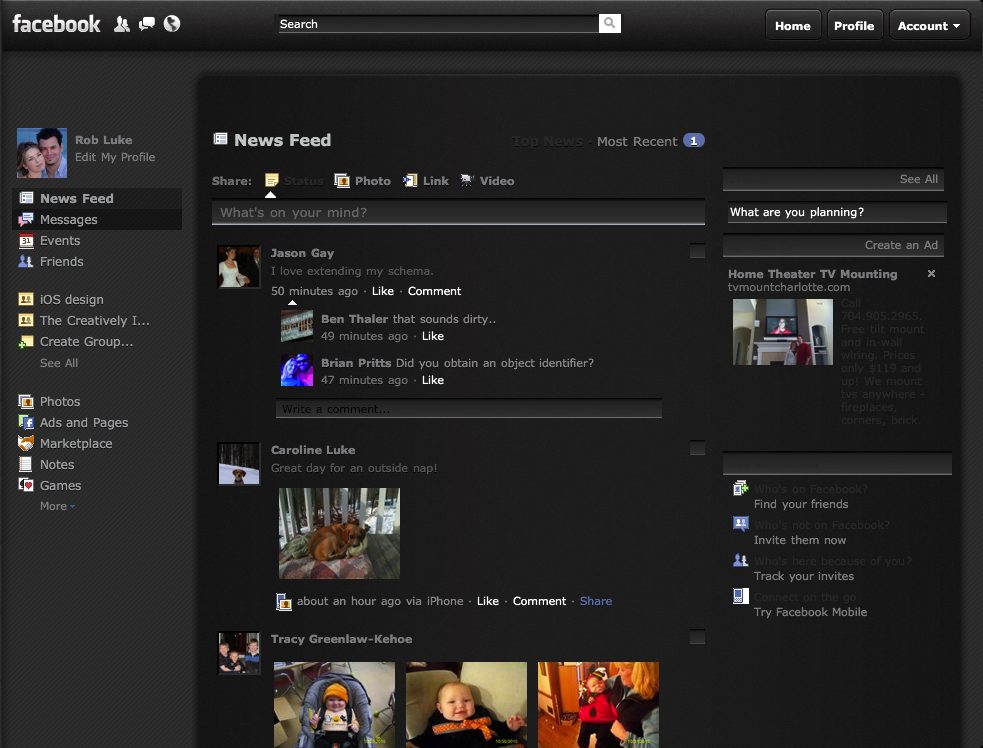Click the facebook logo
983x748 pixels.
pos(56,24)
